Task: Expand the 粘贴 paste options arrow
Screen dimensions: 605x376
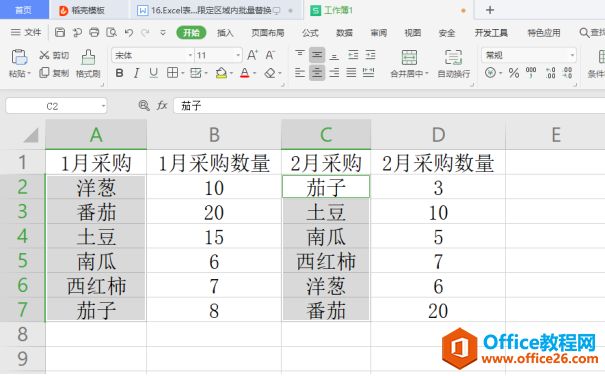Action: (x=29, y=73)
